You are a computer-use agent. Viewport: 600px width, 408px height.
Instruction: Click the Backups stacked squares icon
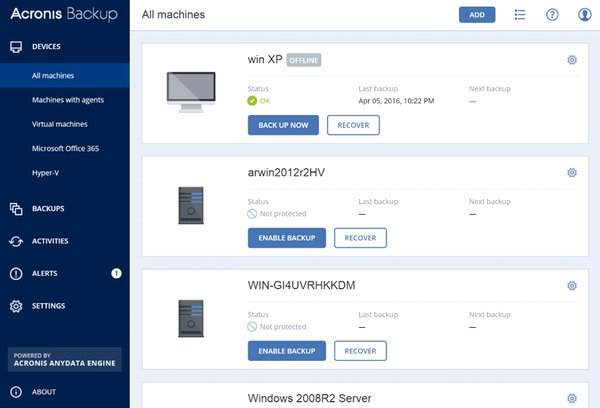coord(16,209)
